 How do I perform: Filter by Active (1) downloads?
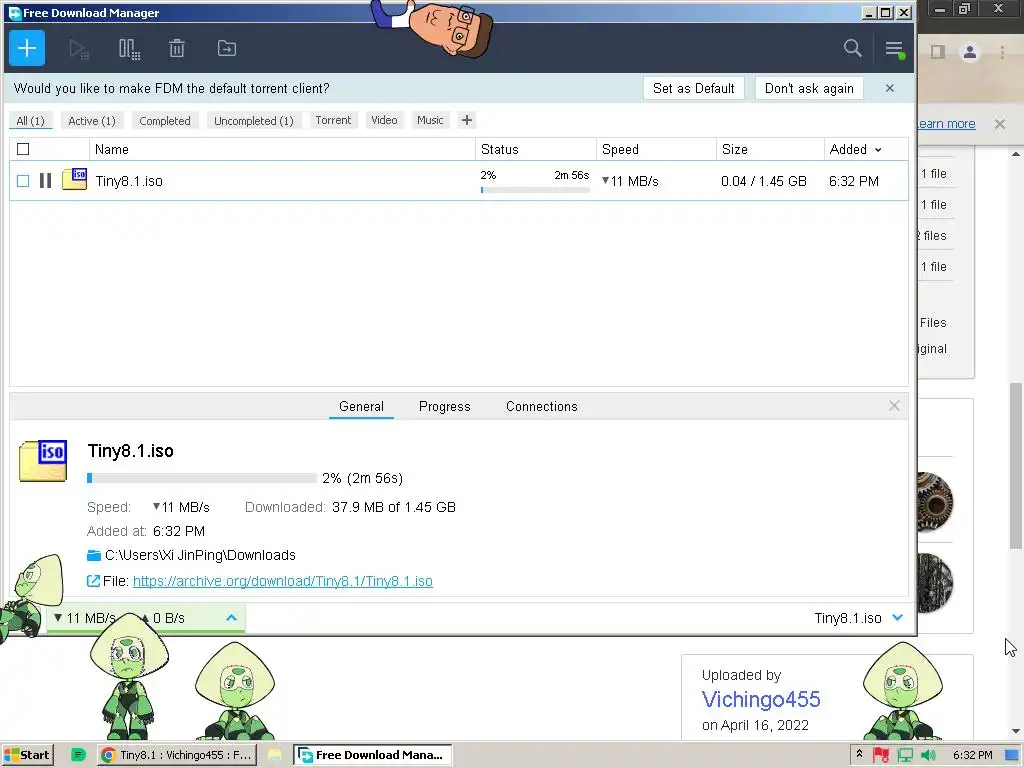click(x=92, y=121)
